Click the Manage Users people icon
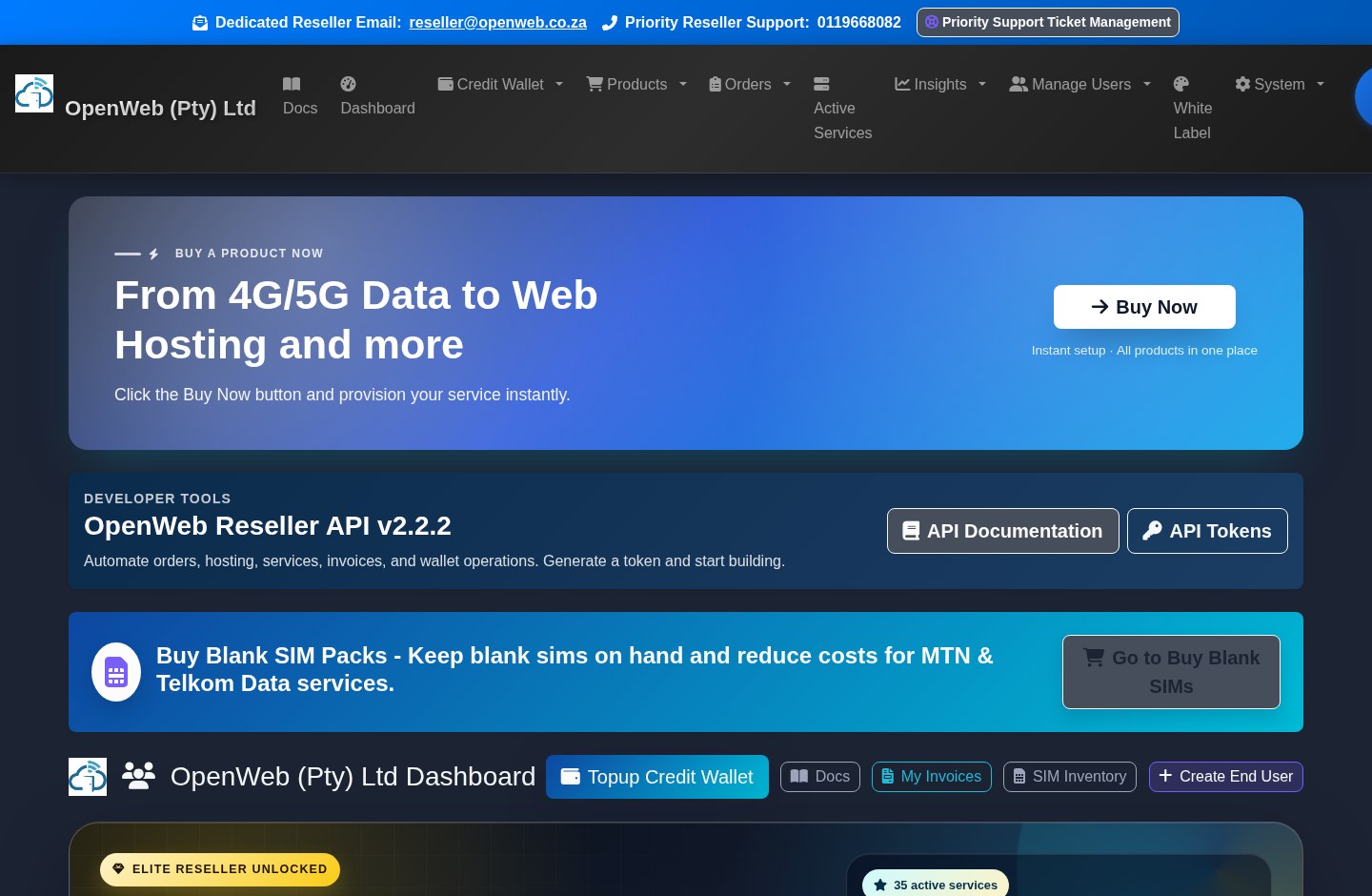 coord(1019,84)
